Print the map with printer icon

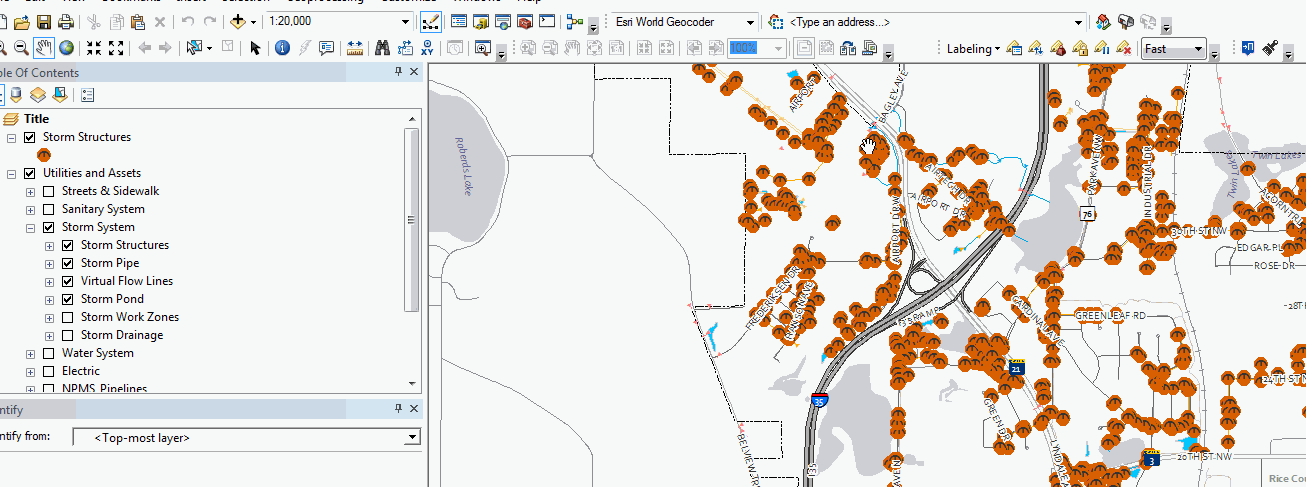(x=66, y=21)
